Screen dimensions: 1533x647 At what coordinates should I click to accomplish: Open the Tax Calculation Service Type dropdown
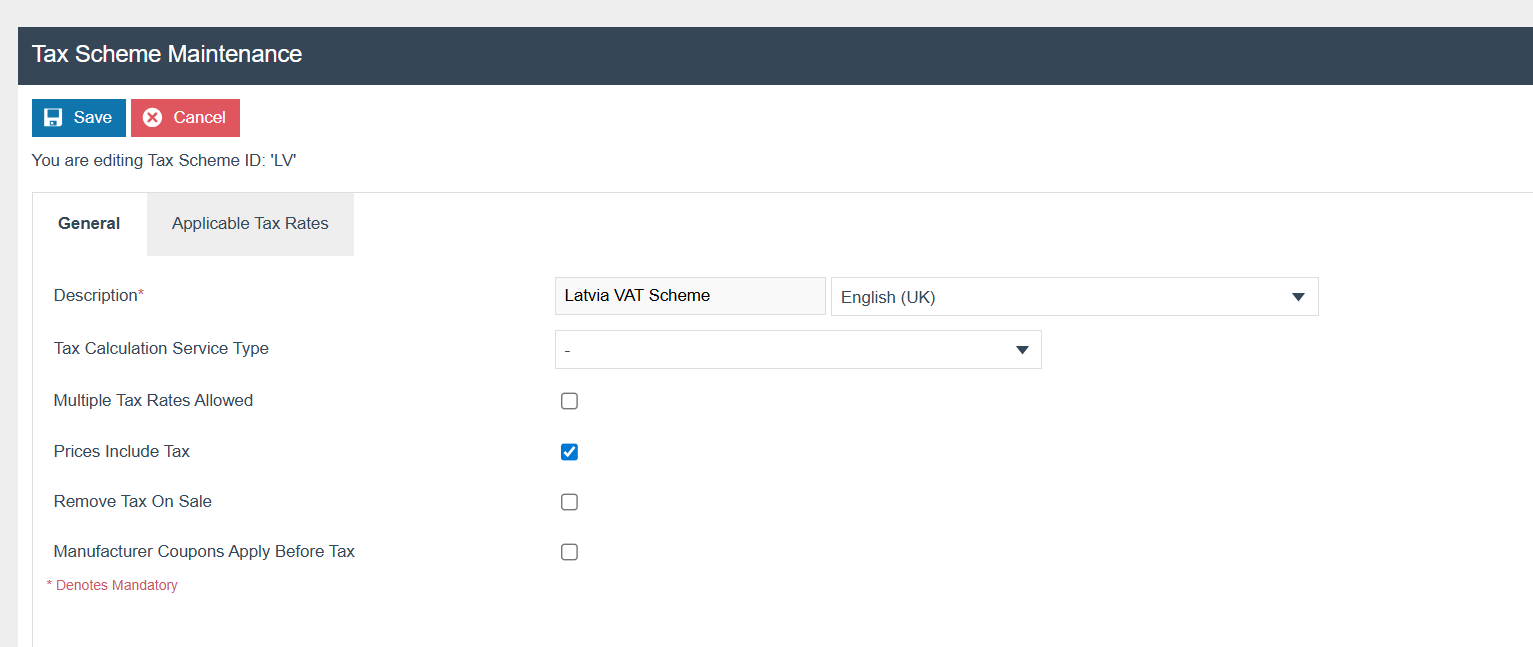797,350
